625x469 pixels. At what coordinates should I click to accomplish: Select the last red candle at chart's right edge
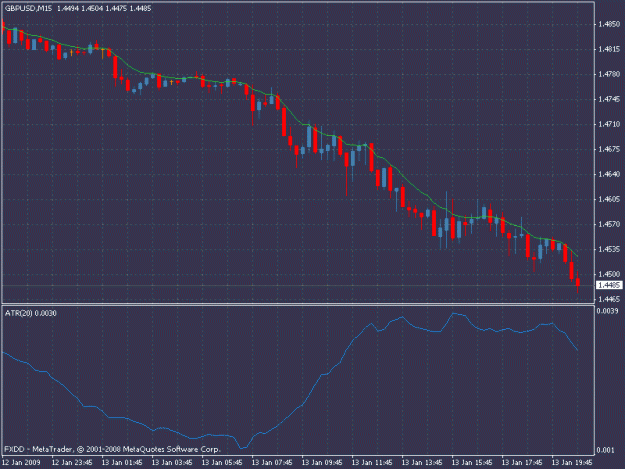click(x=578, y=282)
